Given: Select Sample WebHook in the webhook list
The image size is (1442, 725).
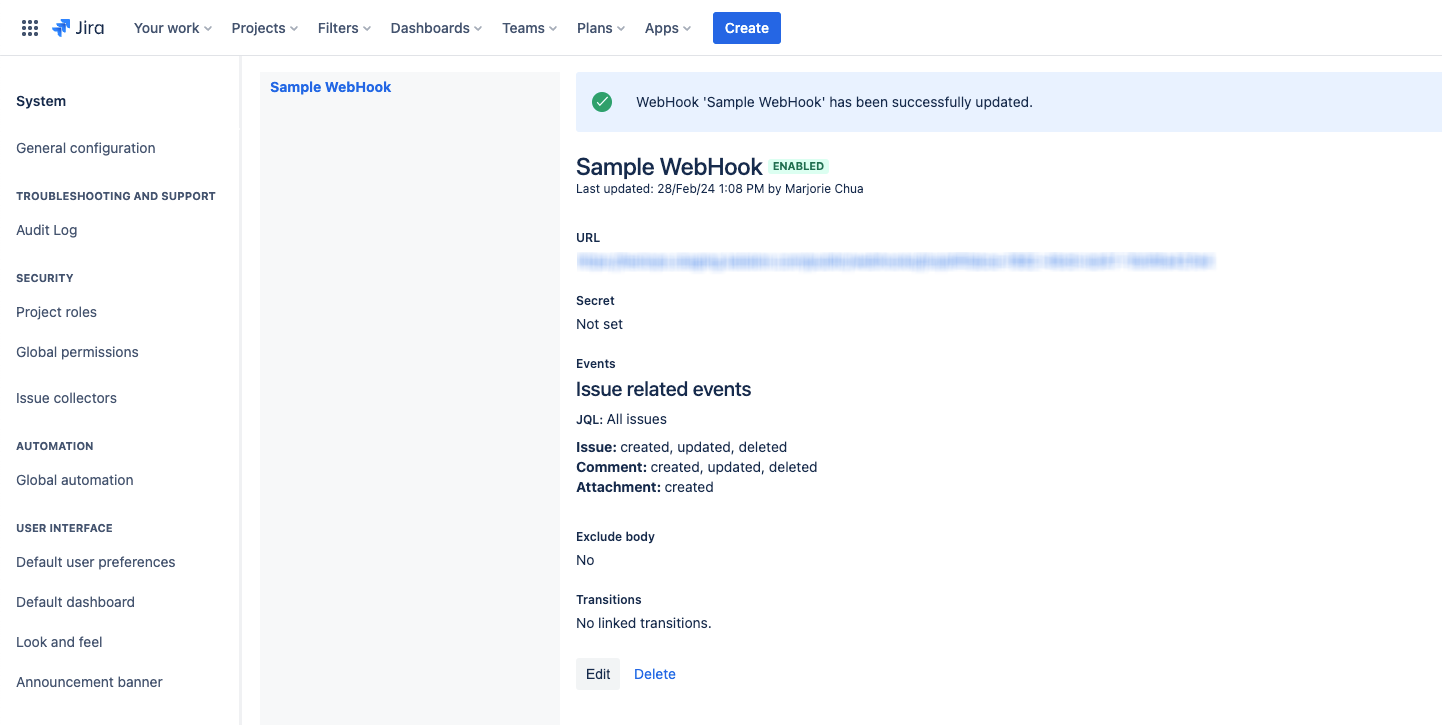Looking at the screenshot, I should (x=330, y=87).
